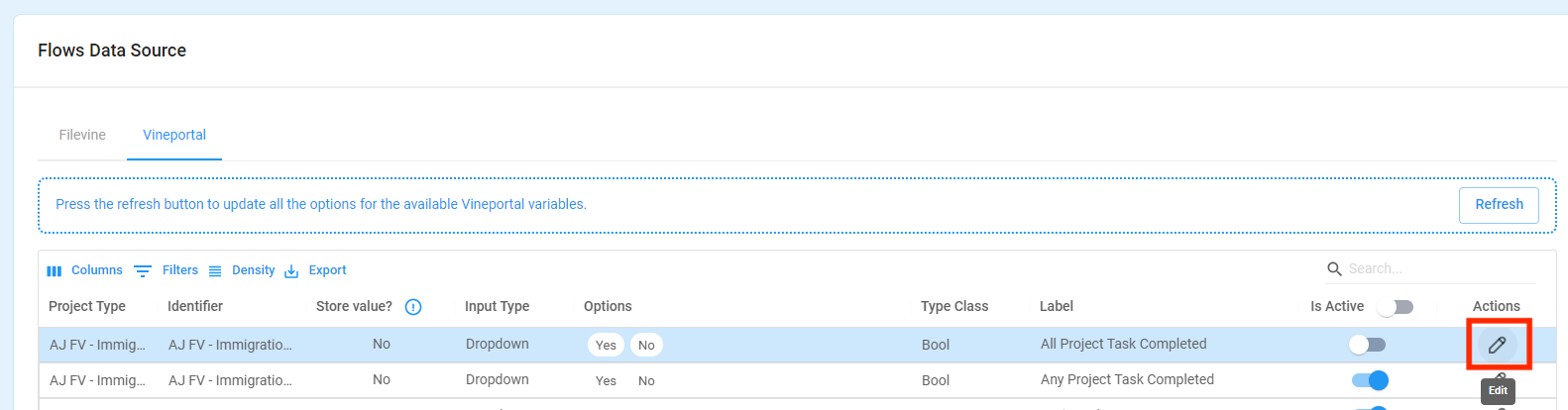The image size is (1568, 410).
Task: Click No option chip in first row
Action: [646, 345]
